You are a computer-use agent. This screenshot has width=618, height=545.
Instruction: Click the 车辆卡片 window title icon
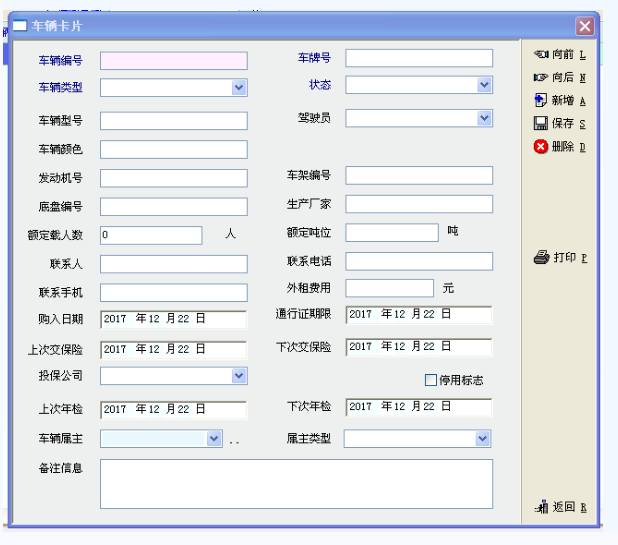[19, 26]
